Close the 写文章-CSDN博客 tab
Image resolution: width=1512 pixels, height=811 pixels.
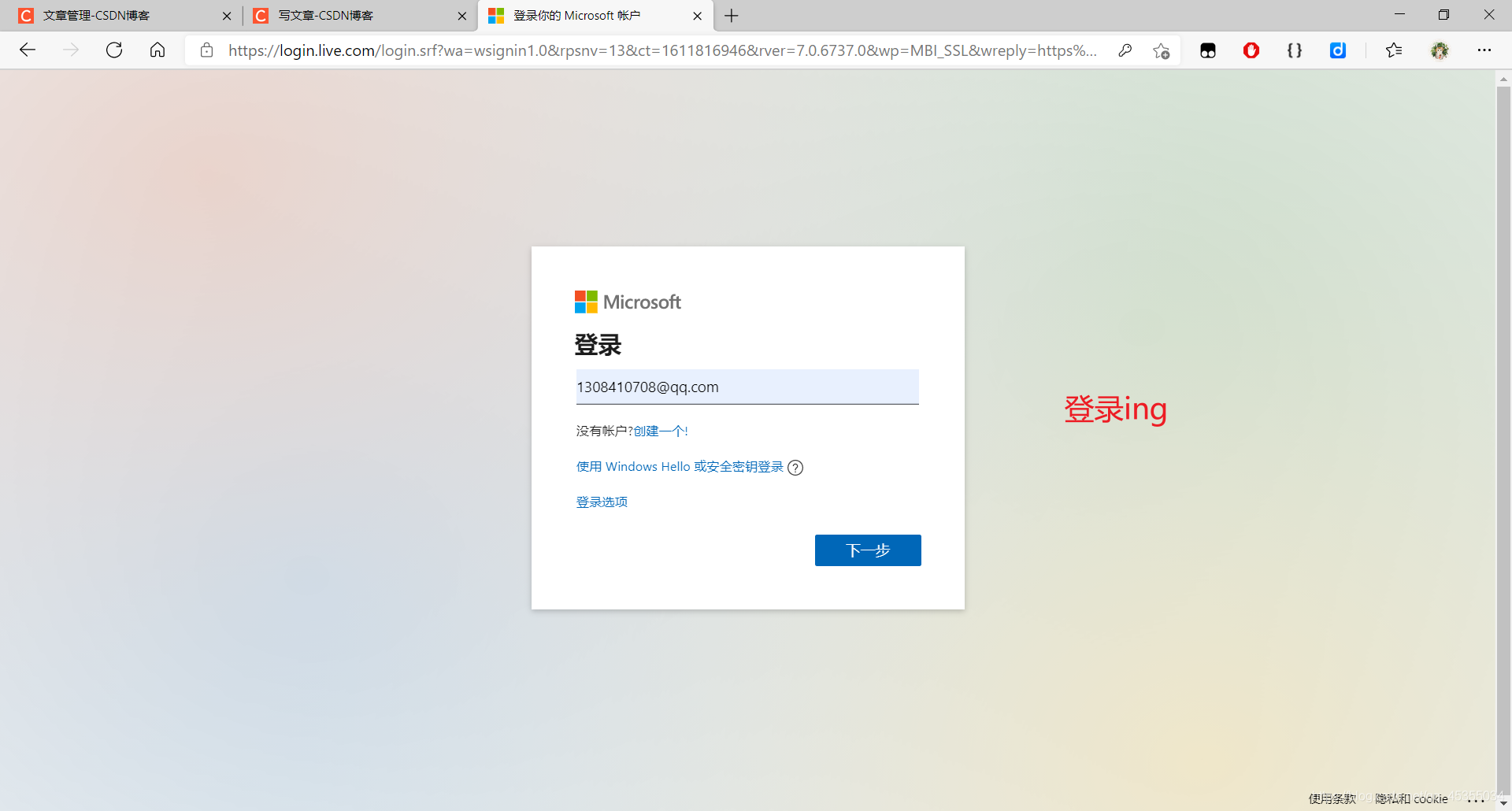coord(462,16)
